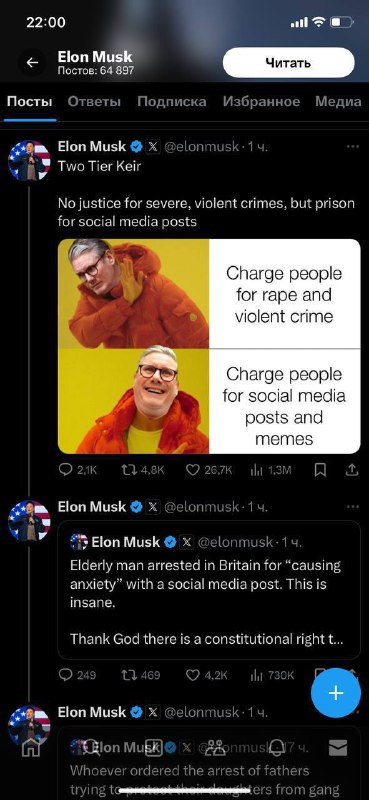The image size is (369, 800).
Task: Open the Медиа tab
Action: [x=338, y=102]
